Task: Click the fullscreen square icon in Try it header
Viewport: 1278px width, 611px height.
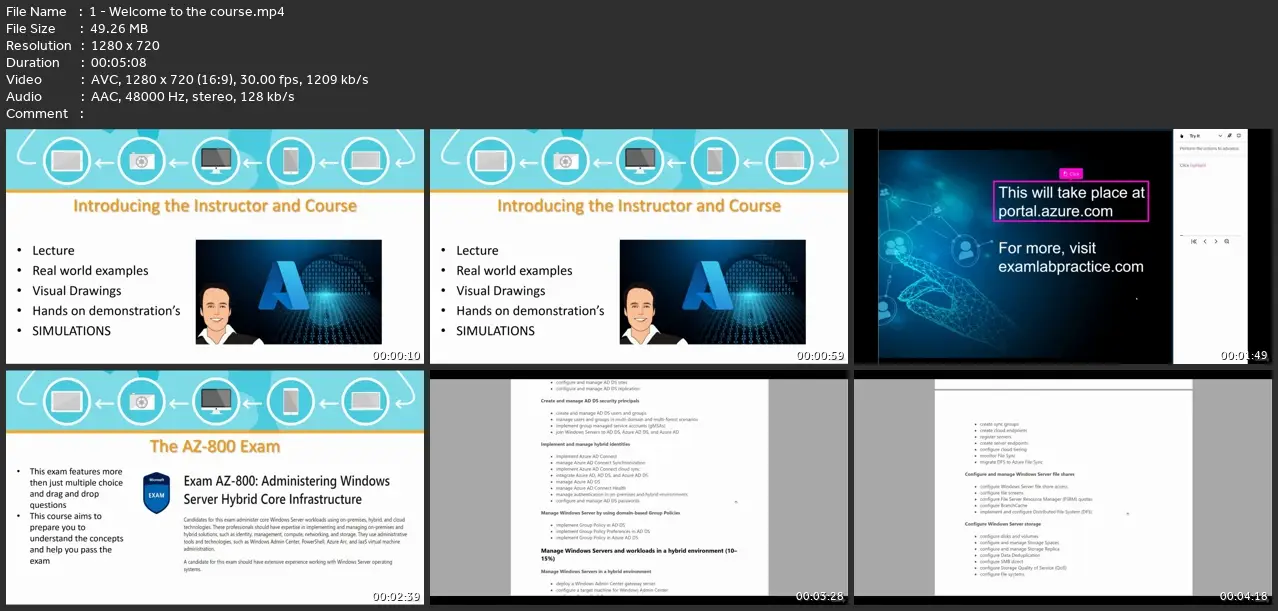Action: (x=1239, y=135)
